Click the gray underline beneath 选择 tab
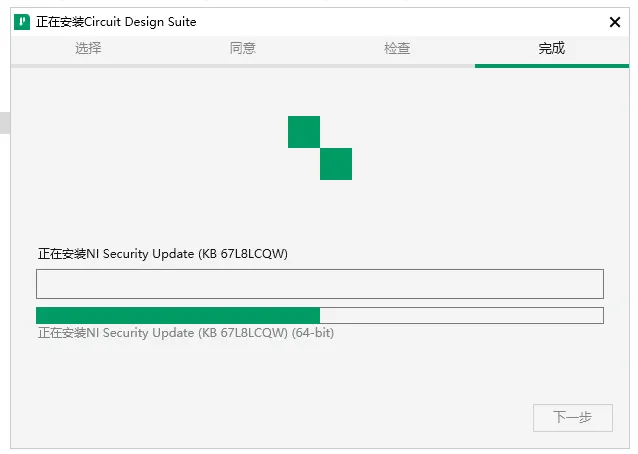Screen dimensions: 638x454 pos(88,66)
